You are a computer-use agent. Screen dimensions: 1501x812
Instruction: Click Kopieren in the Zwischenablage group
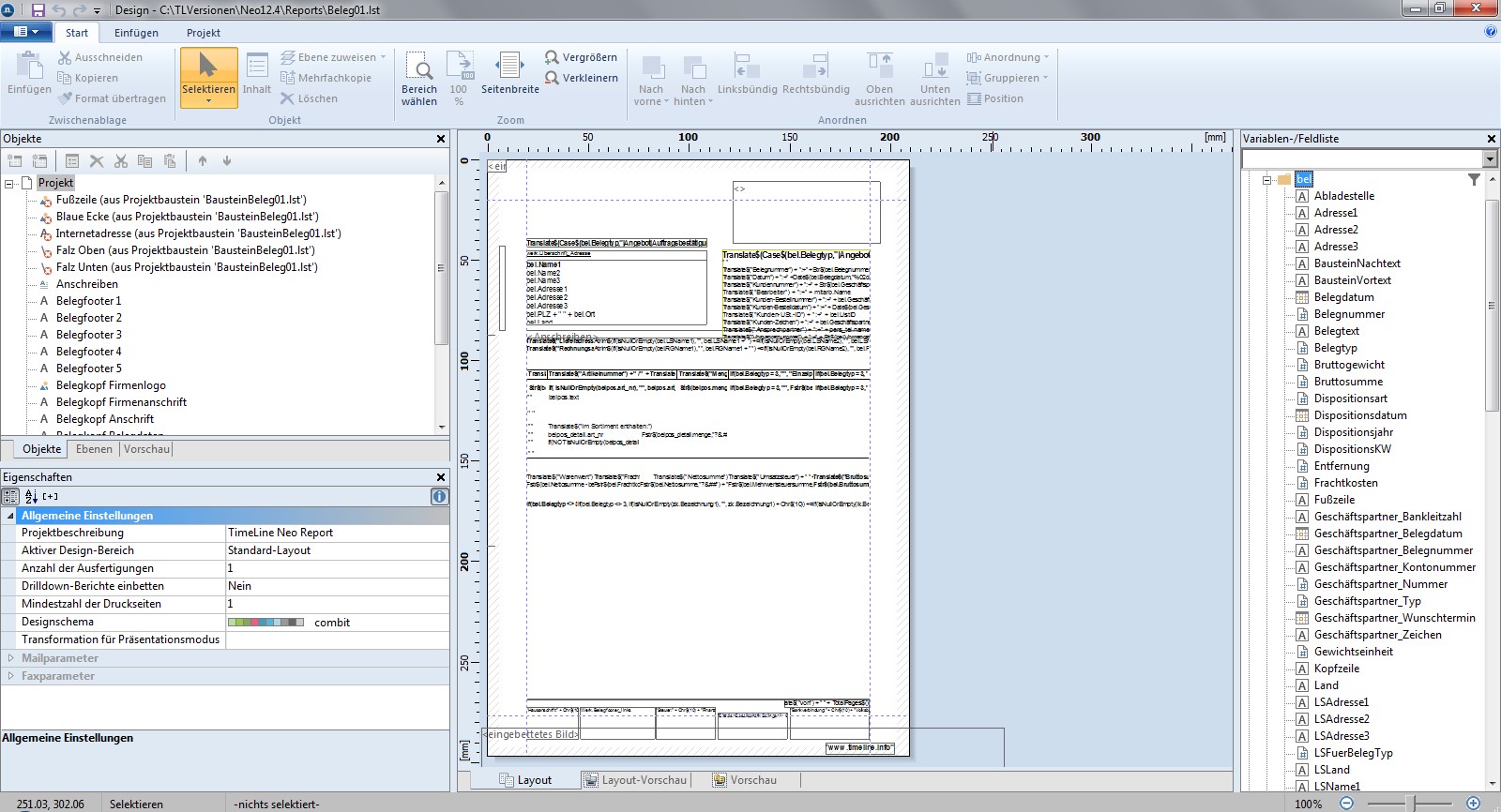point(87,78)
